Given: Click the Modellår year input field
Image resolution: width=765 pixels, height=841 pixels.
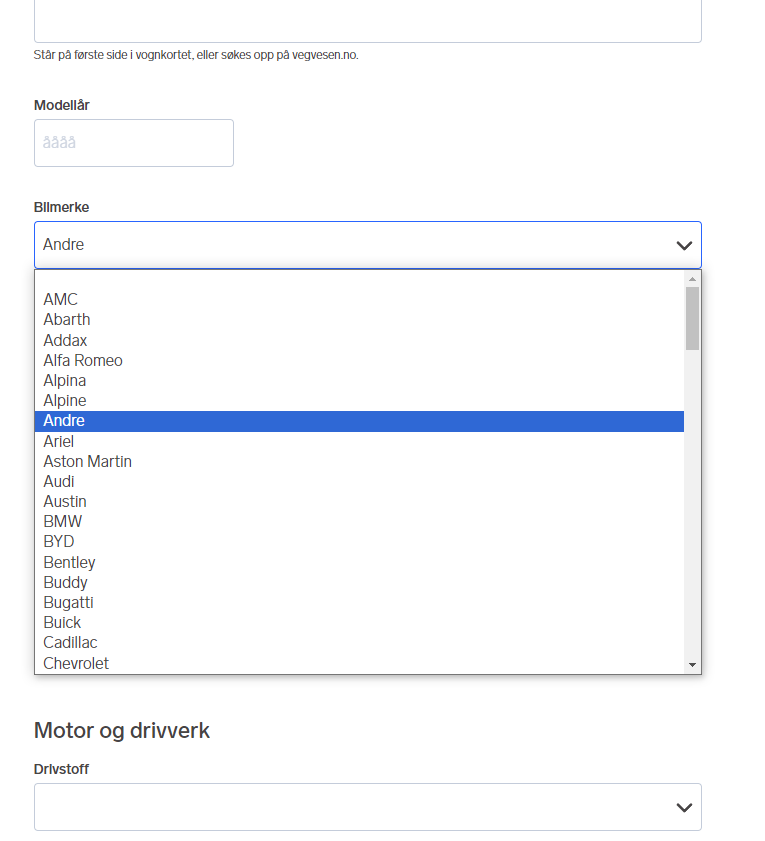Looking at the screenshot, I should [134, 143].
